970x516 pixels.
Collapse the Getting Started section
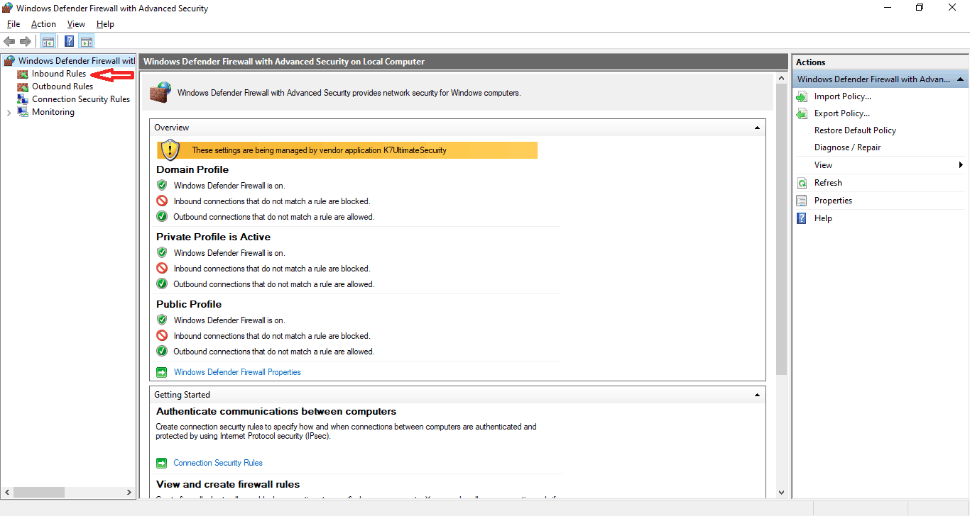tap(757, 395)
